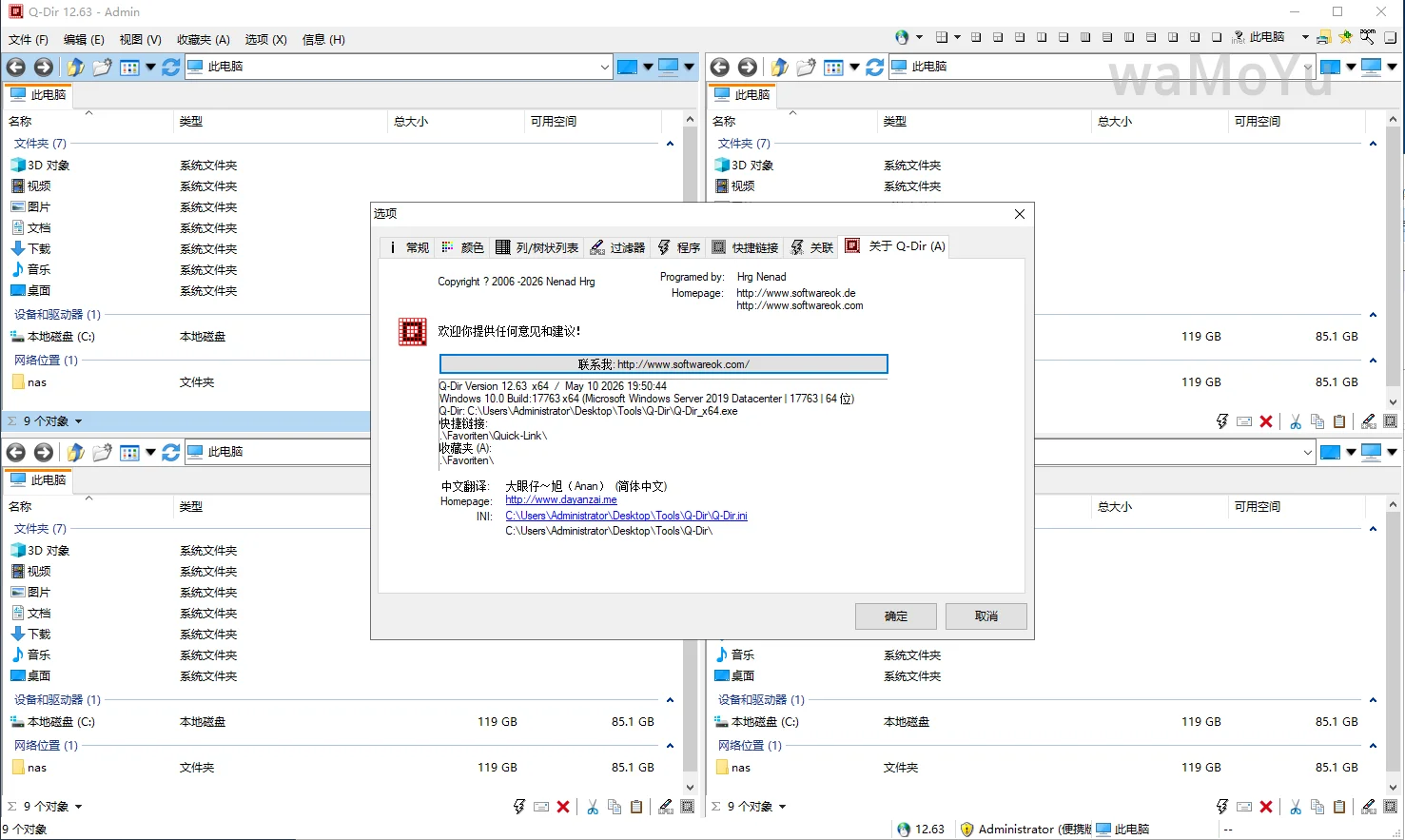Open the 收藏夹 (A) menu
The image size is (1405, 840).
point(204,40)
